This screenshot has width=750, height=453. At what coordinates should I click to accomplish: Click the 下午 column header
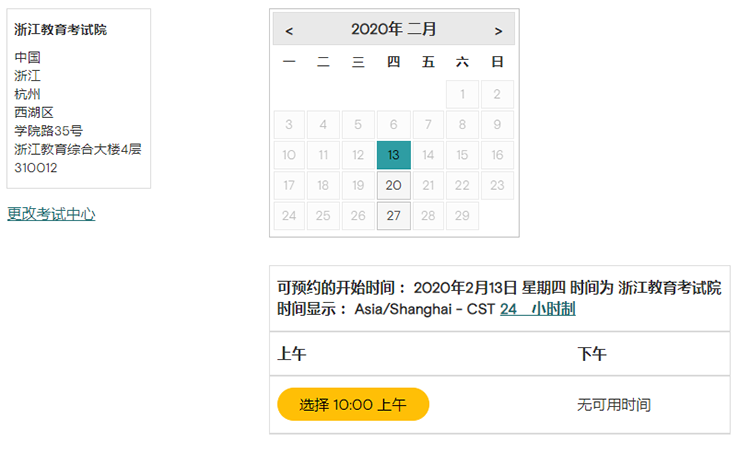click(x=592, y=354)
